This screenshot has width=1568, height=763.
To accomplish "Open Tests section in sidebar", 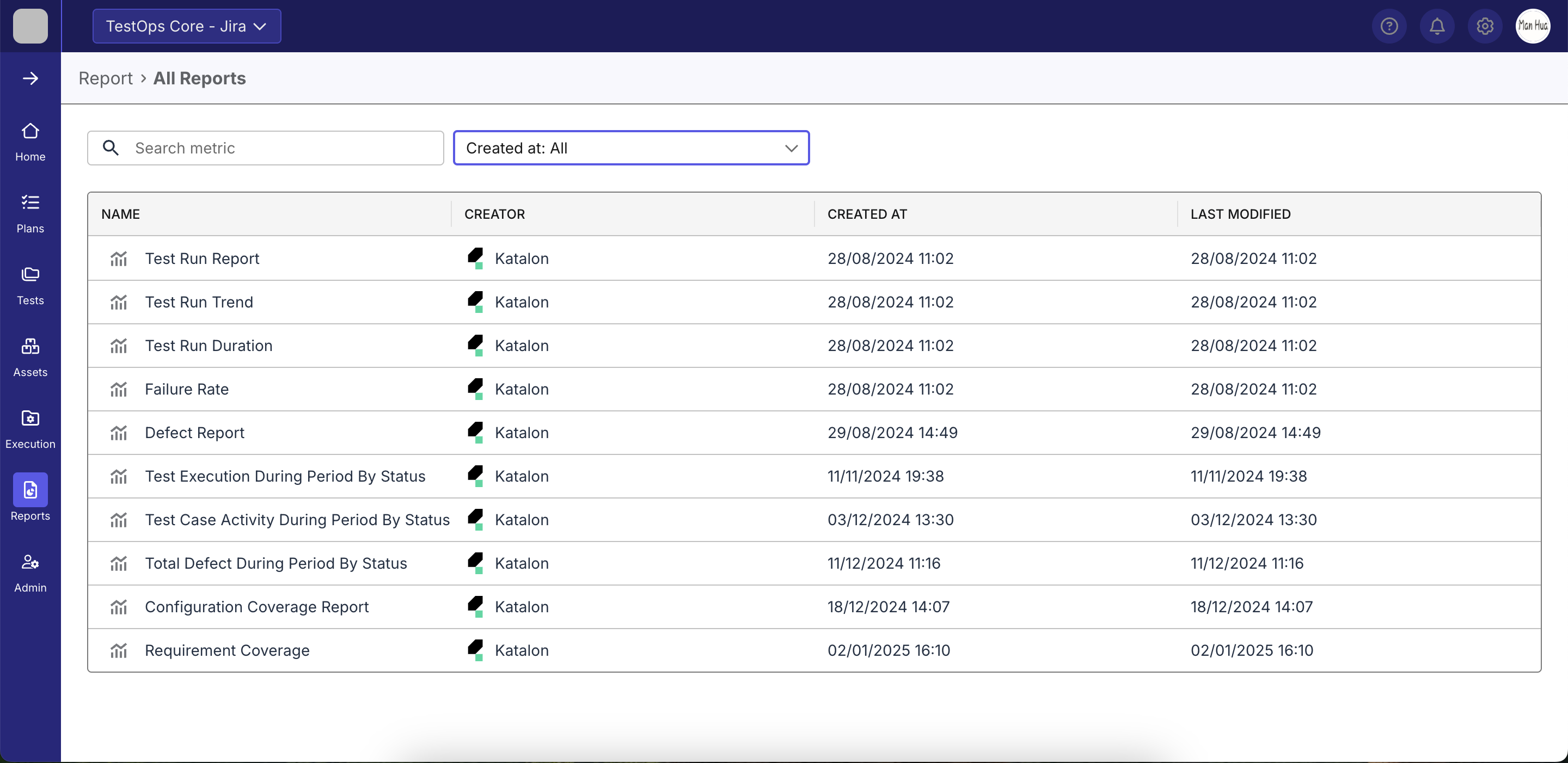I will (30, 285).
